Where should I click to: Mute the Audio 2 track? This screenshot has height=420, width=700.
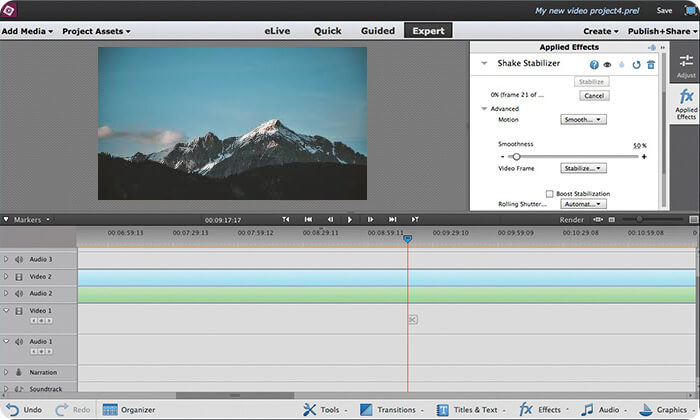pyautogui.click(x=19, y=294)
